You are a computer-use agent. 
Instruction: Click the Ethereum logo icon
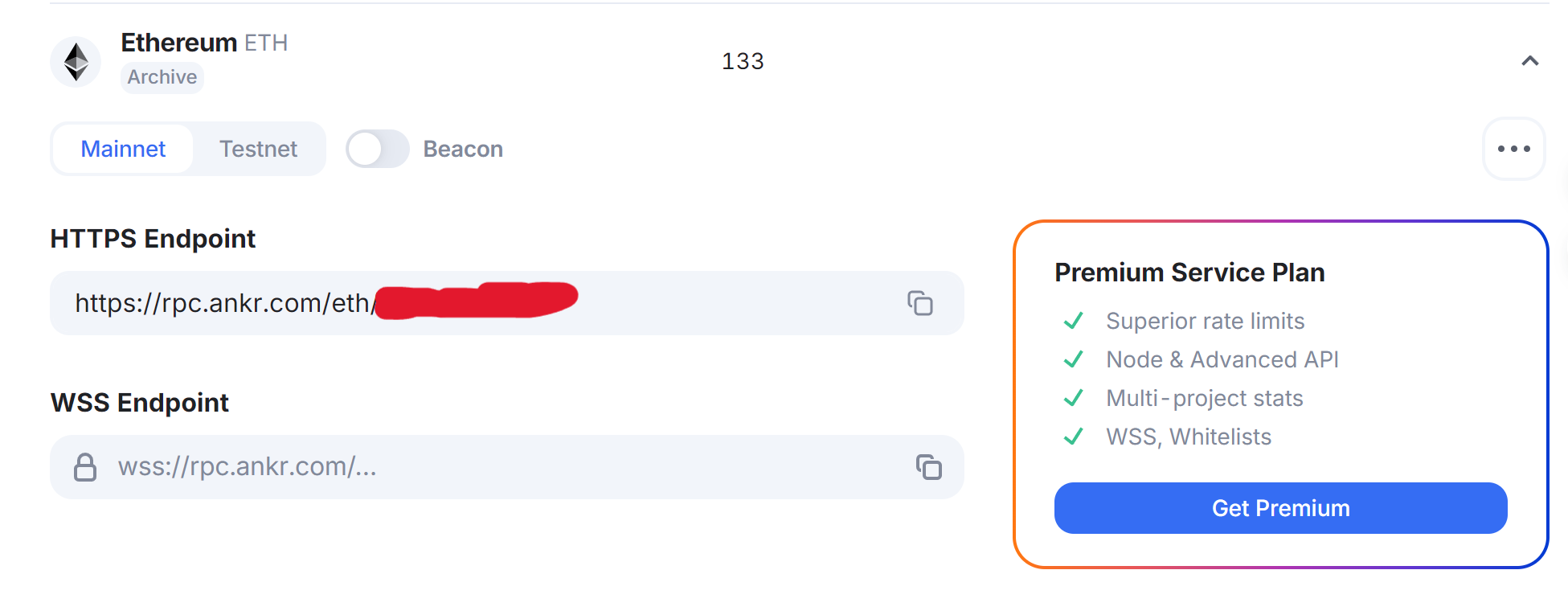pyautogui.click(x=76, y=62)
